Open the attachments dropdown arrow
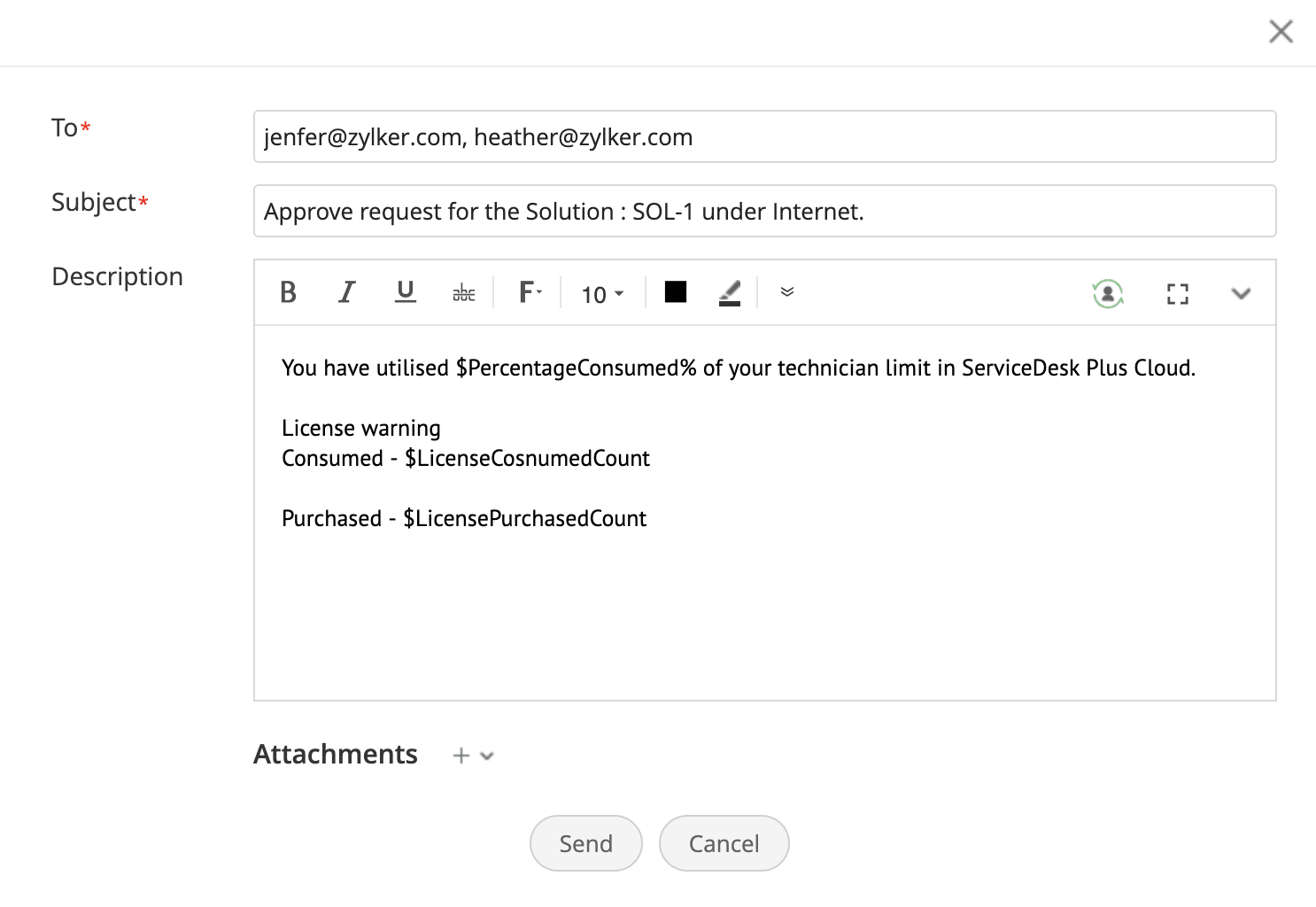The width and height of the screenshot is (1316, 907). [487, 756]
